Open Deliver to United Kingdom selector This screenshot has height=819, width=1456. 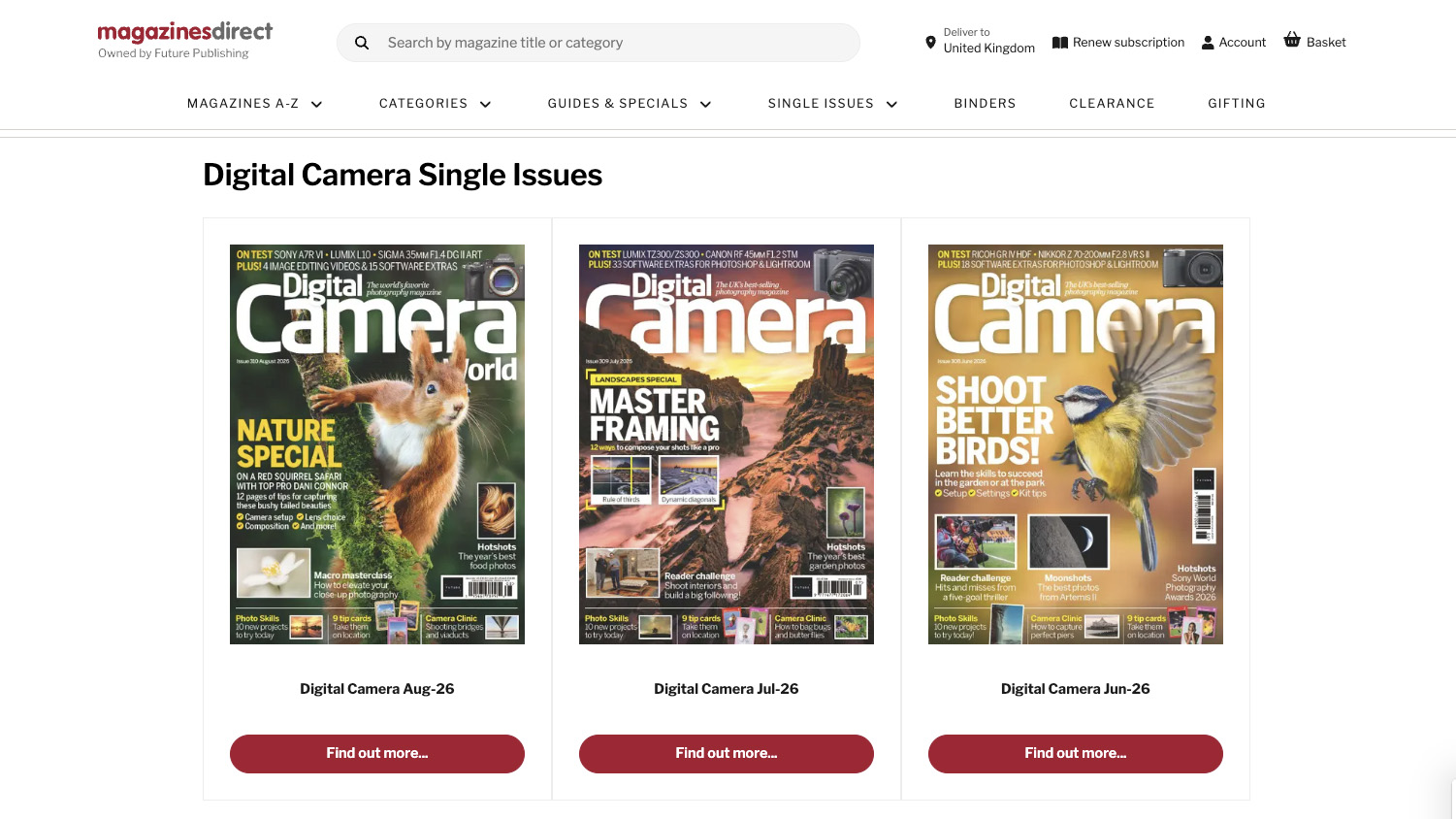tap(980, 41)
